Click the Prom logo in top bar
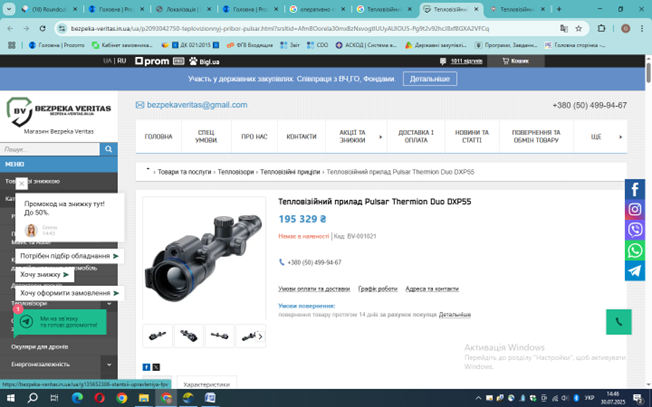Image resolution: width=652 pixels, height=407 pixels. (x=152, y=61)
